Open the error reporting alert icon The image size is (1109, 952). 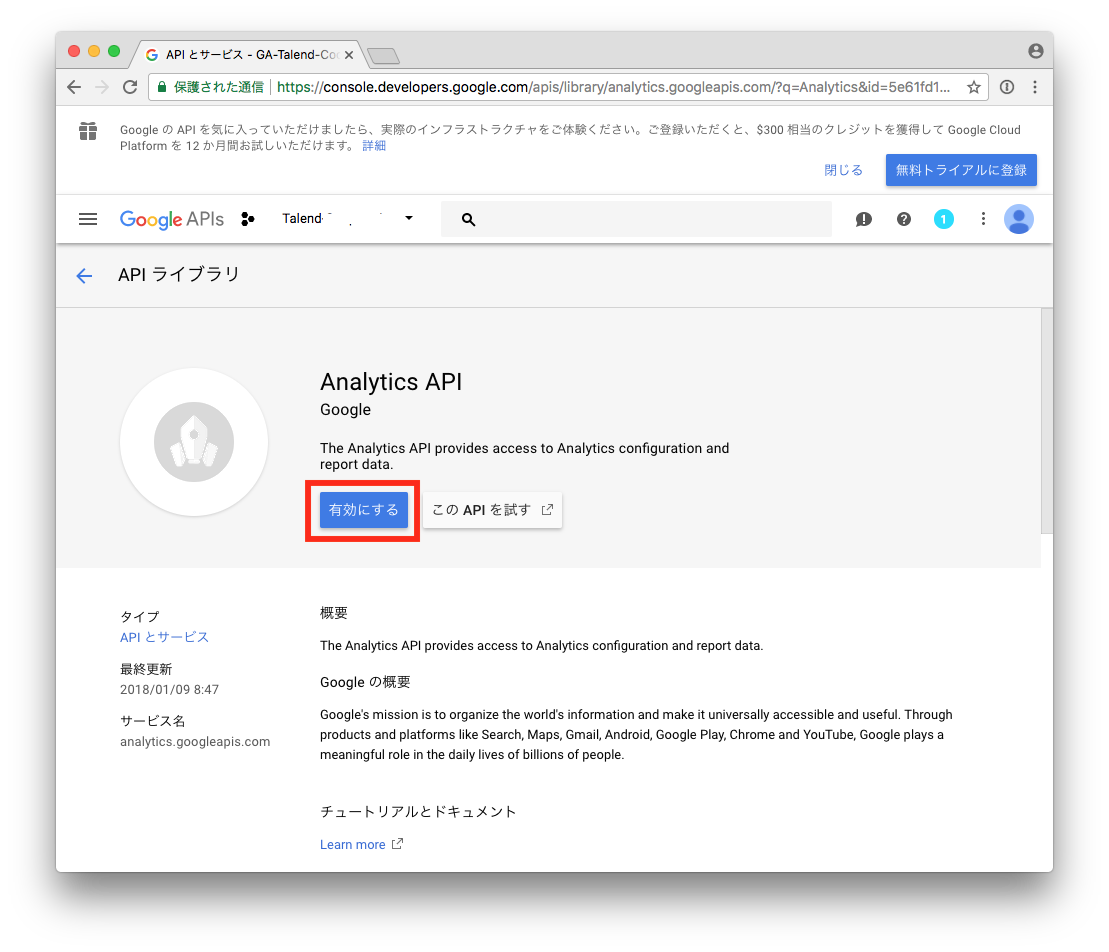(x=863, y=219)
